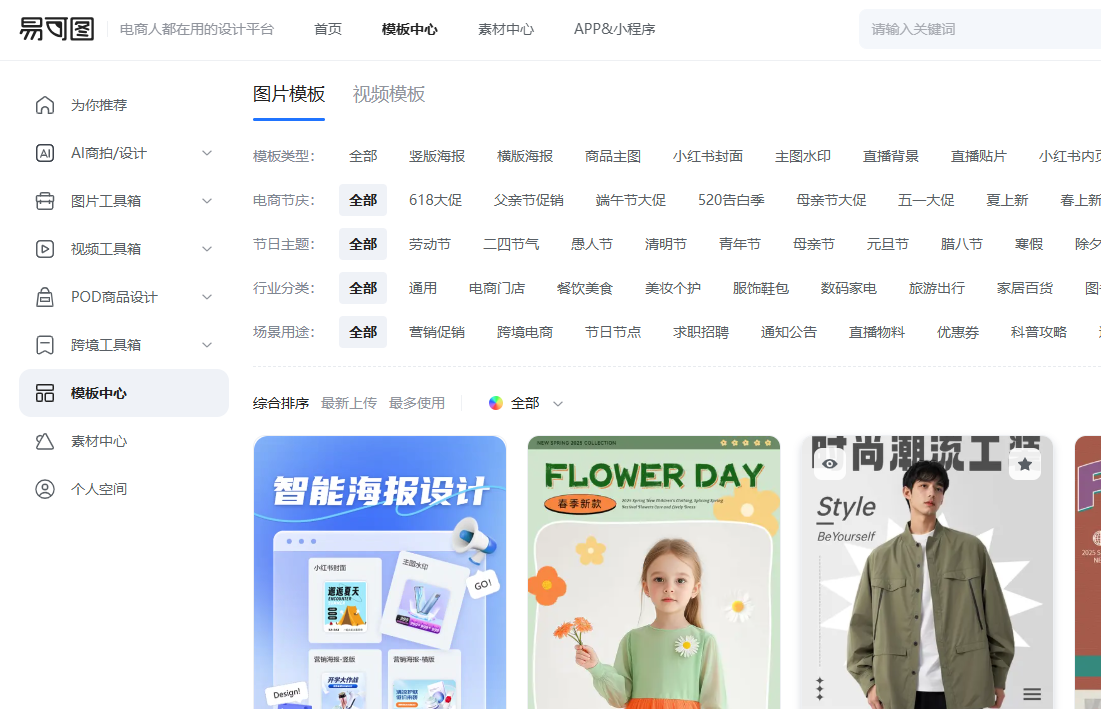Click the keyword search box

[980, 29]
